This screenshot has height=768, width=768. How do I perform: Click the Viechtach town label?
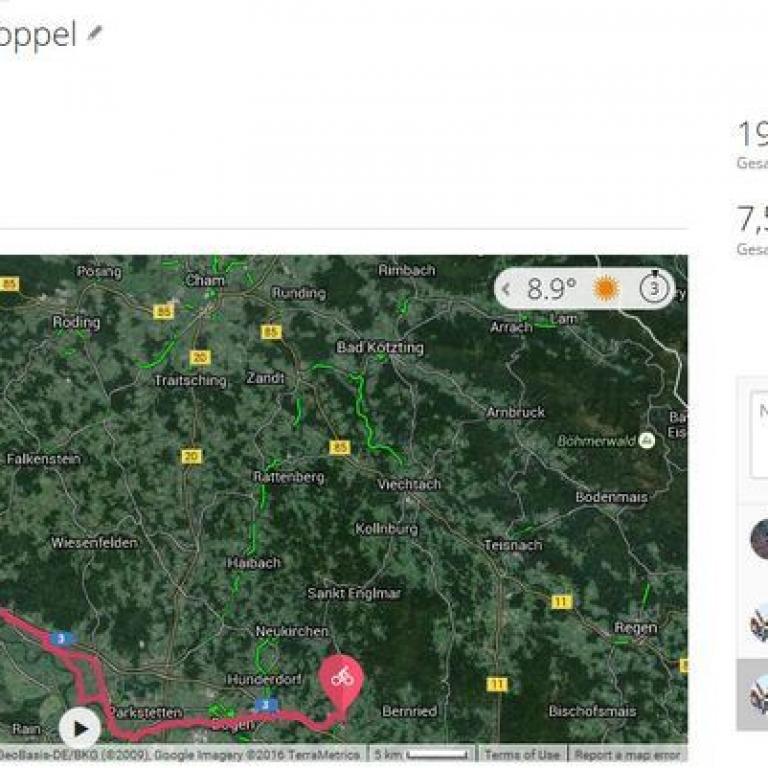409,484
